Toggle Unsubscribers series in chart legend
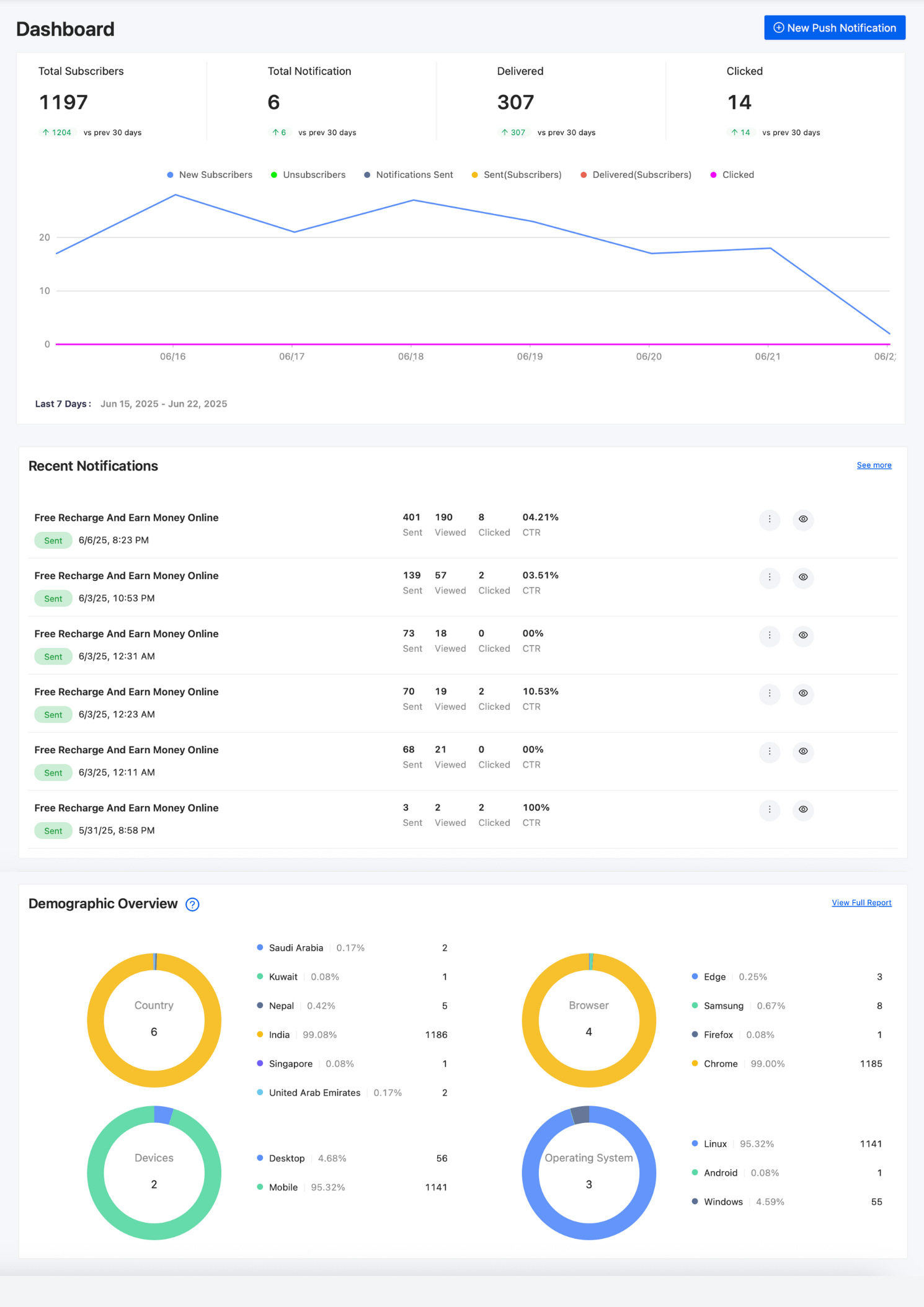The height and width of the screenshot is (1307, 924). pos(308,175)
